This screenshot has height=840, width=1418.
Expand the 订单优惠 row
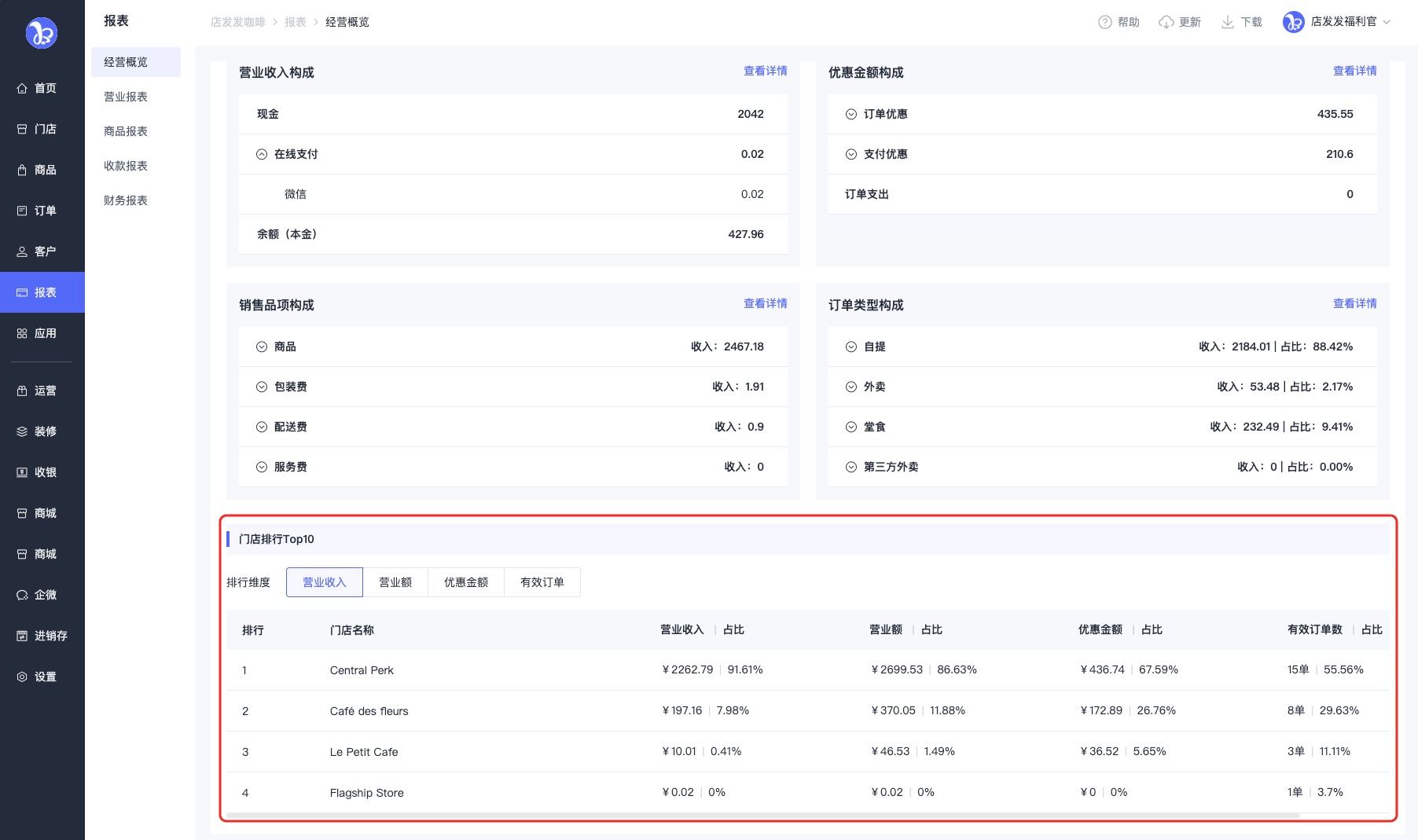(x=851, y=114)
